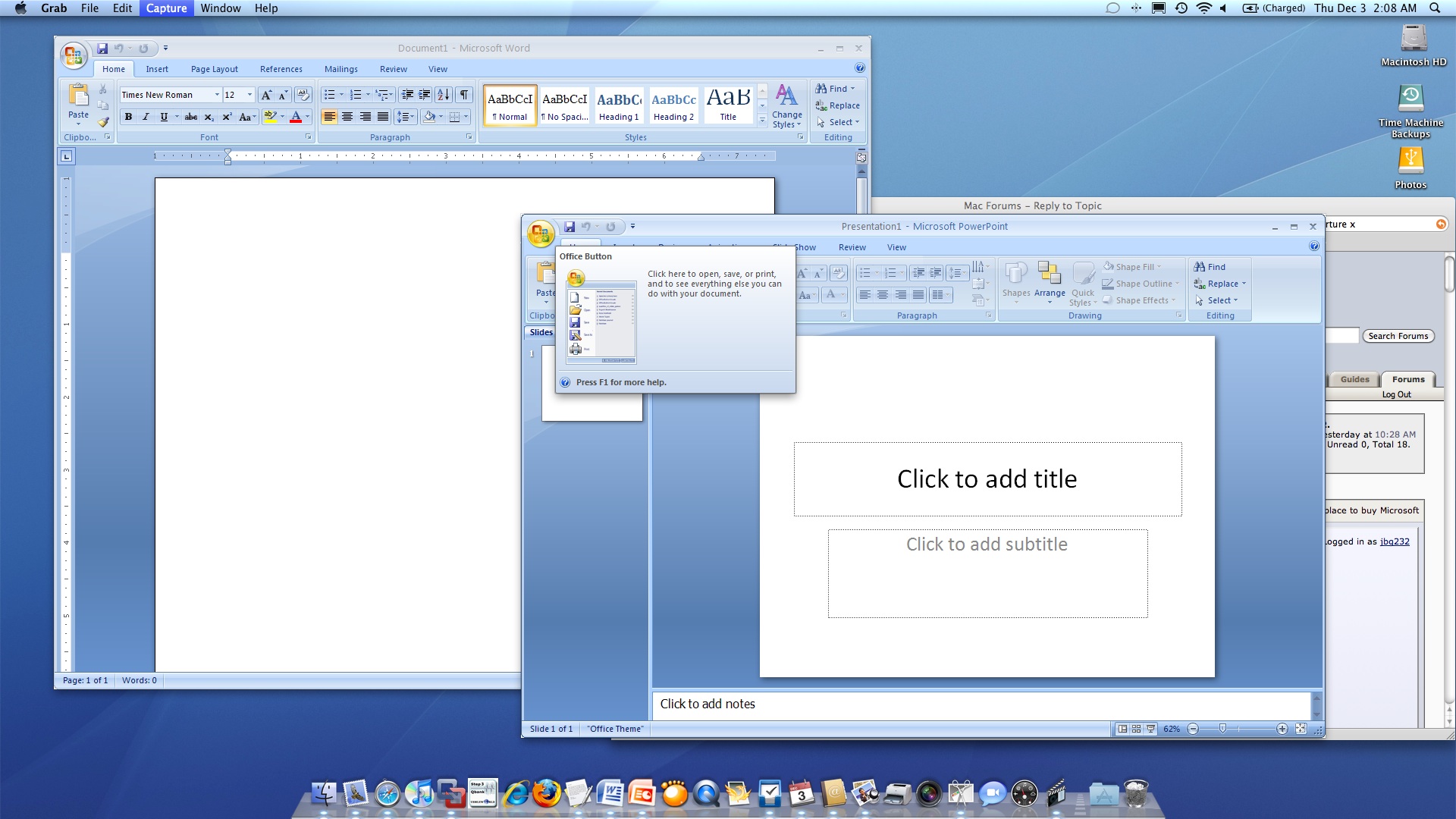Expand Word Font dialog launcher
The height and width of the screenshot is (819, 1456).
coord(308,137)
